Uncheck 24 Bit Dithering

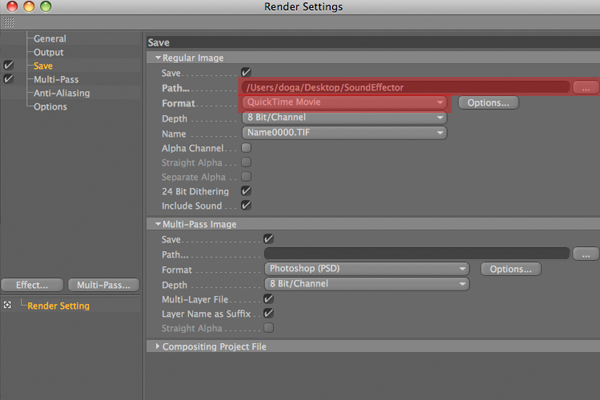coord(246,191)
